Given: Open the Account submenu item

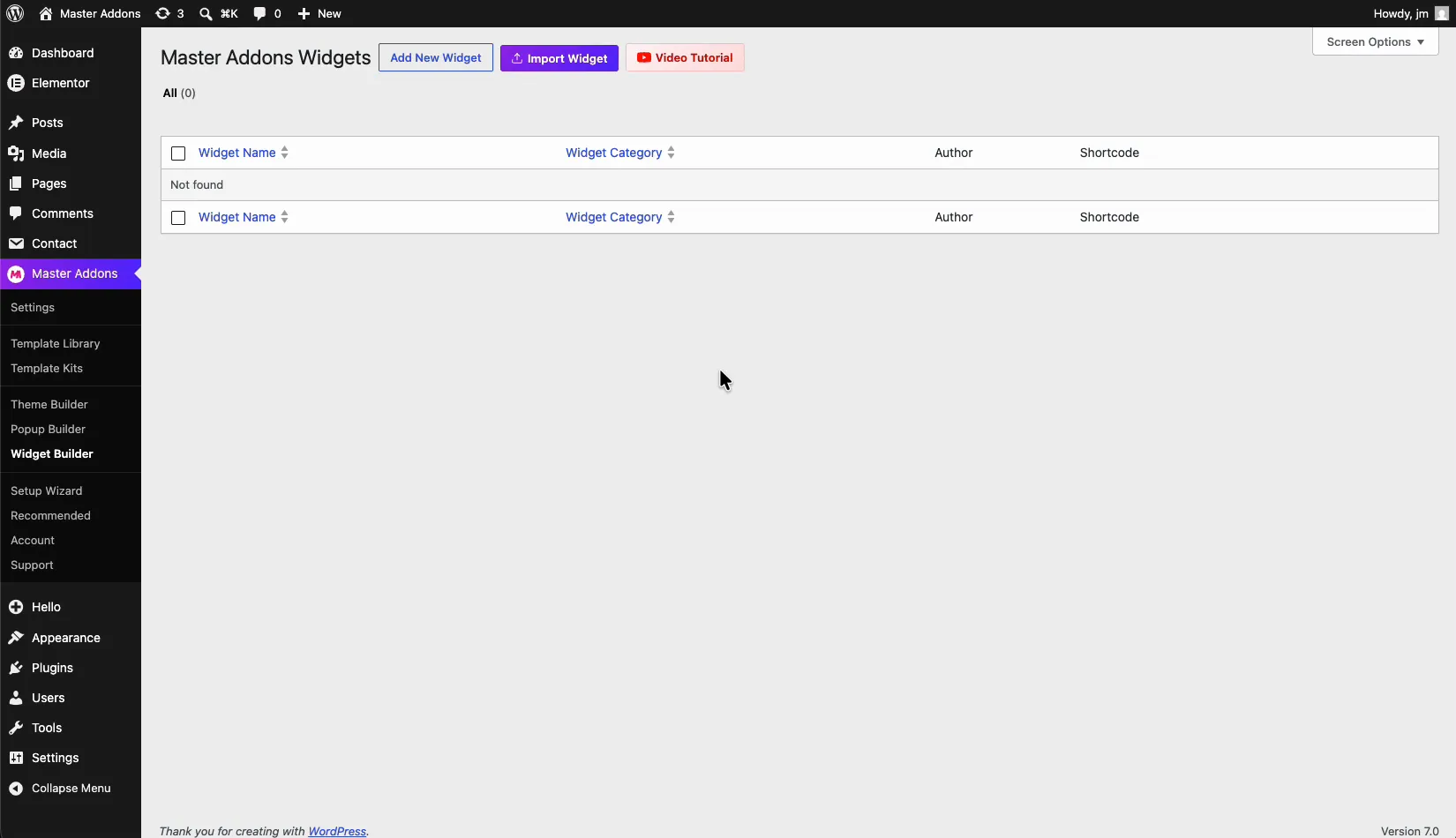Looking at the screenshot, I should [33, 540].
